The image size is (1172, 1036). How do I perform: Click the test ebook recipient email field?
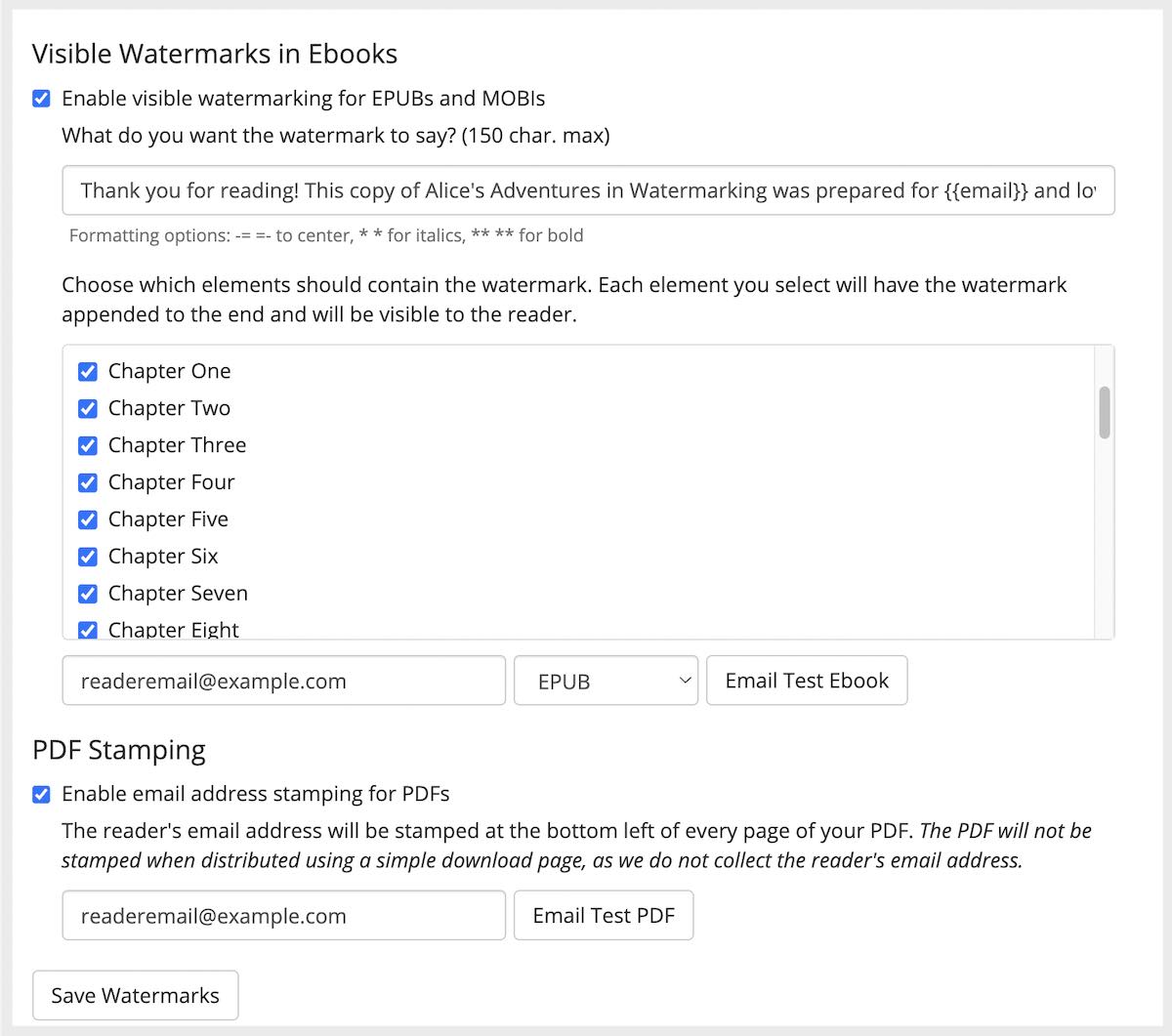tap(283, 681)
